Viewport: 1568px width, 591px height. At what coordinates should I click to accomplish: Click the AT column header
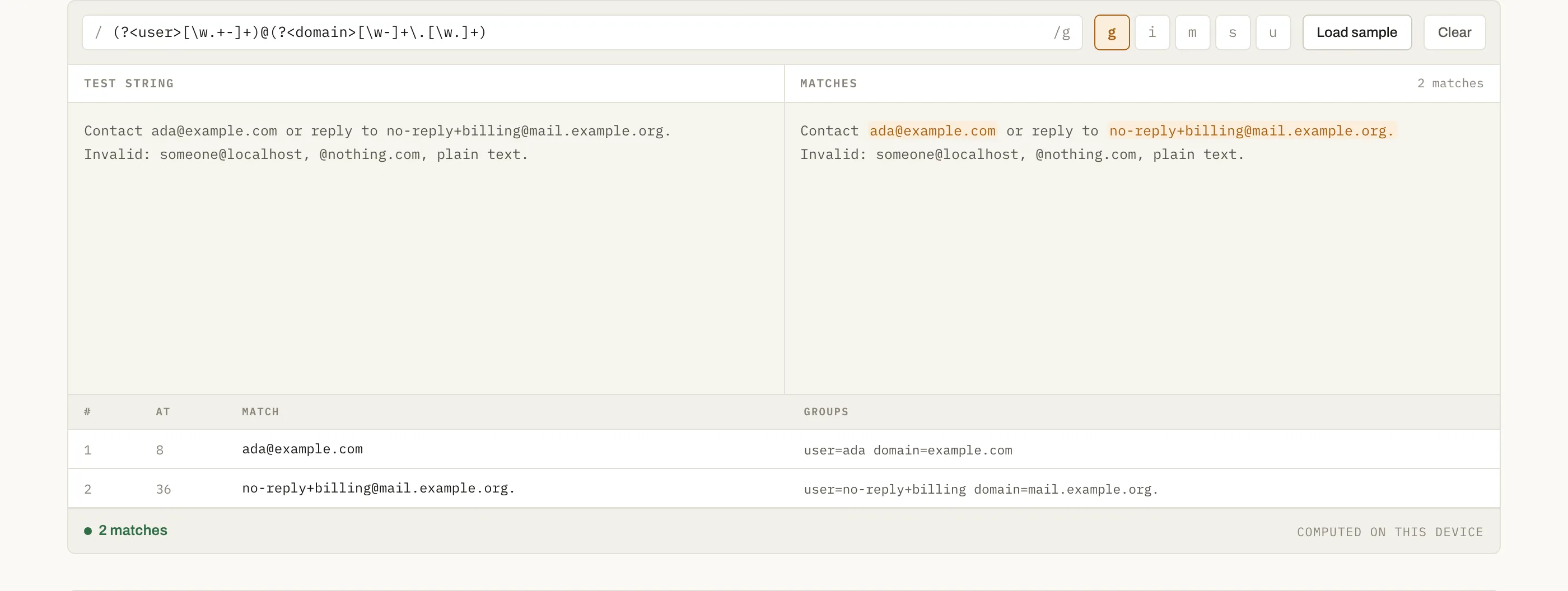162,412
